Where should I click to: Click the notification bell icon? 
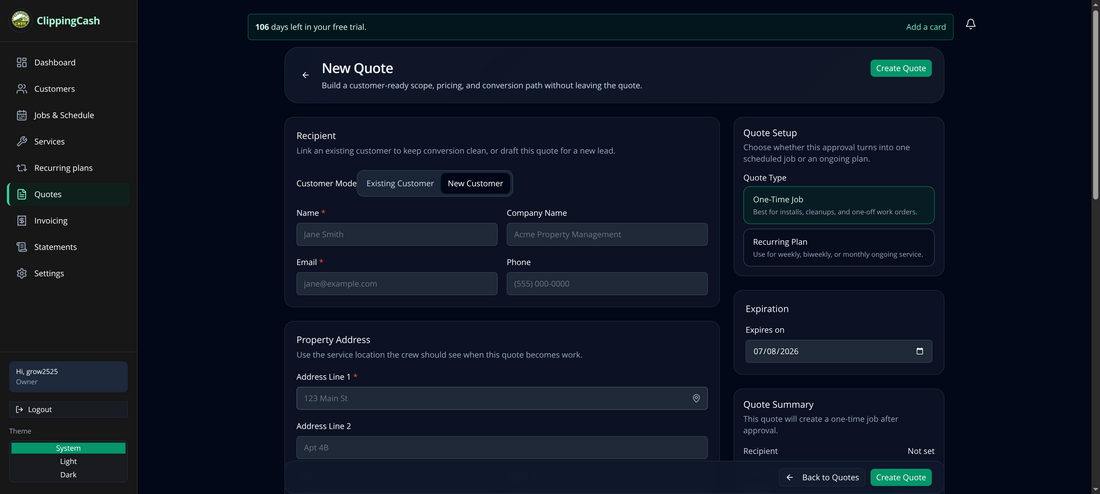(x=971, y=25)
